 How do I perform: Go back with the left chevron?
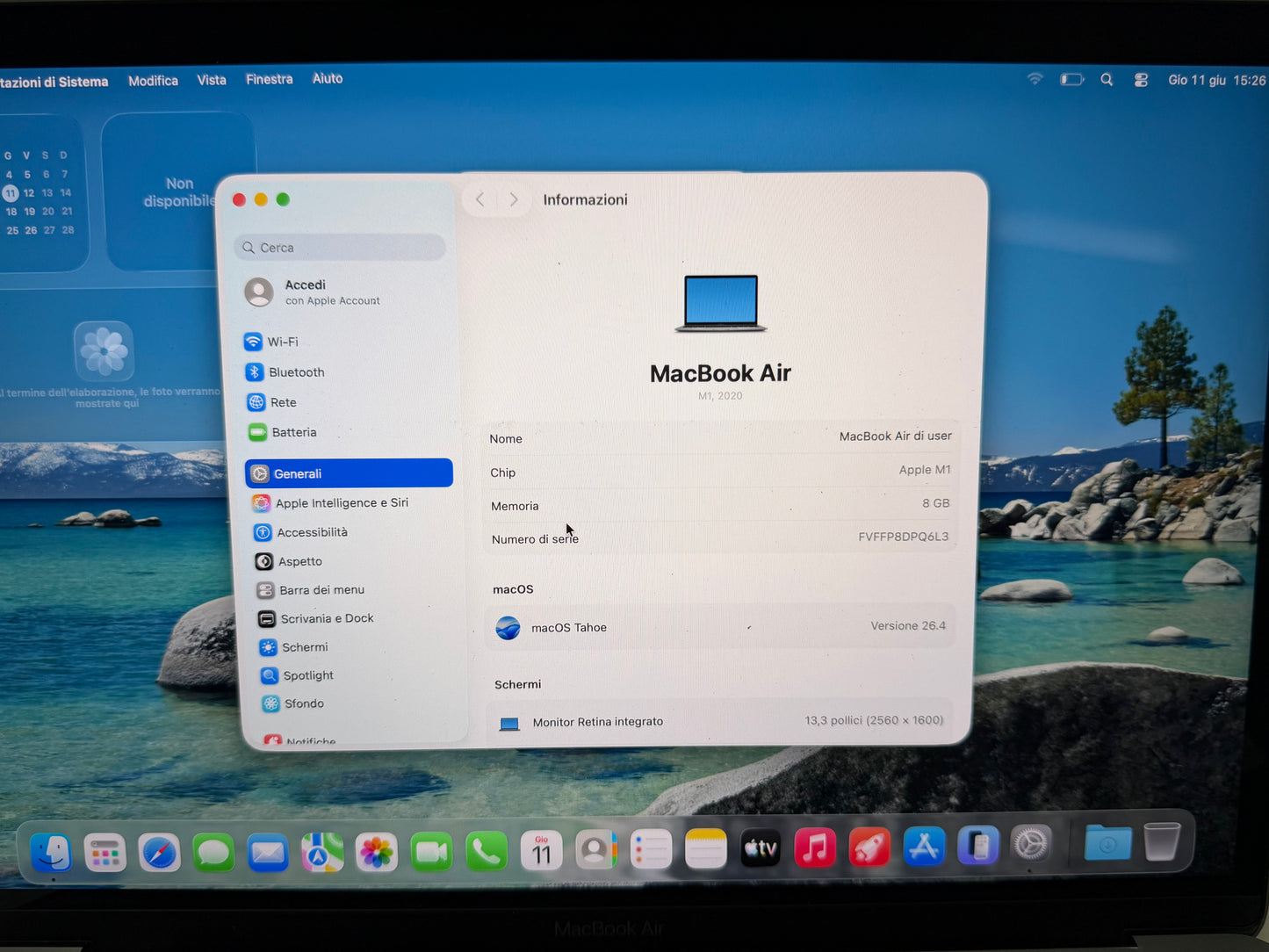pyautogui.click(x=479, y=199)
